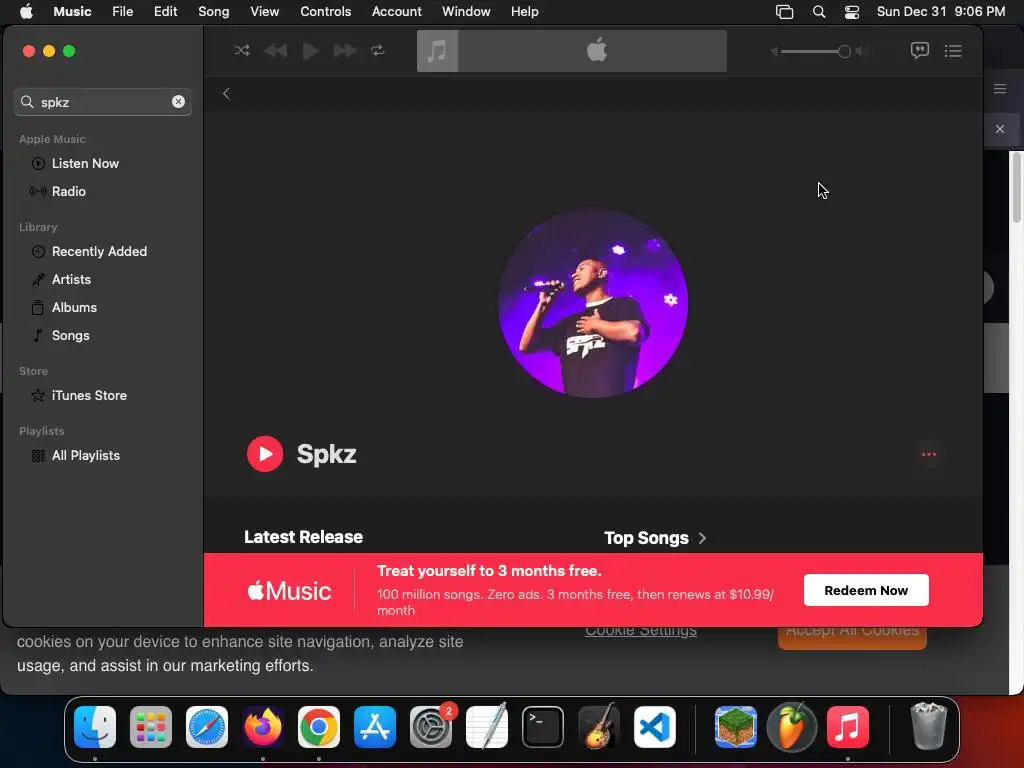The width and height of the screenshot is (1024, 768).
Task: Open Google Chrome from the Dock
Action: [319, 727]
